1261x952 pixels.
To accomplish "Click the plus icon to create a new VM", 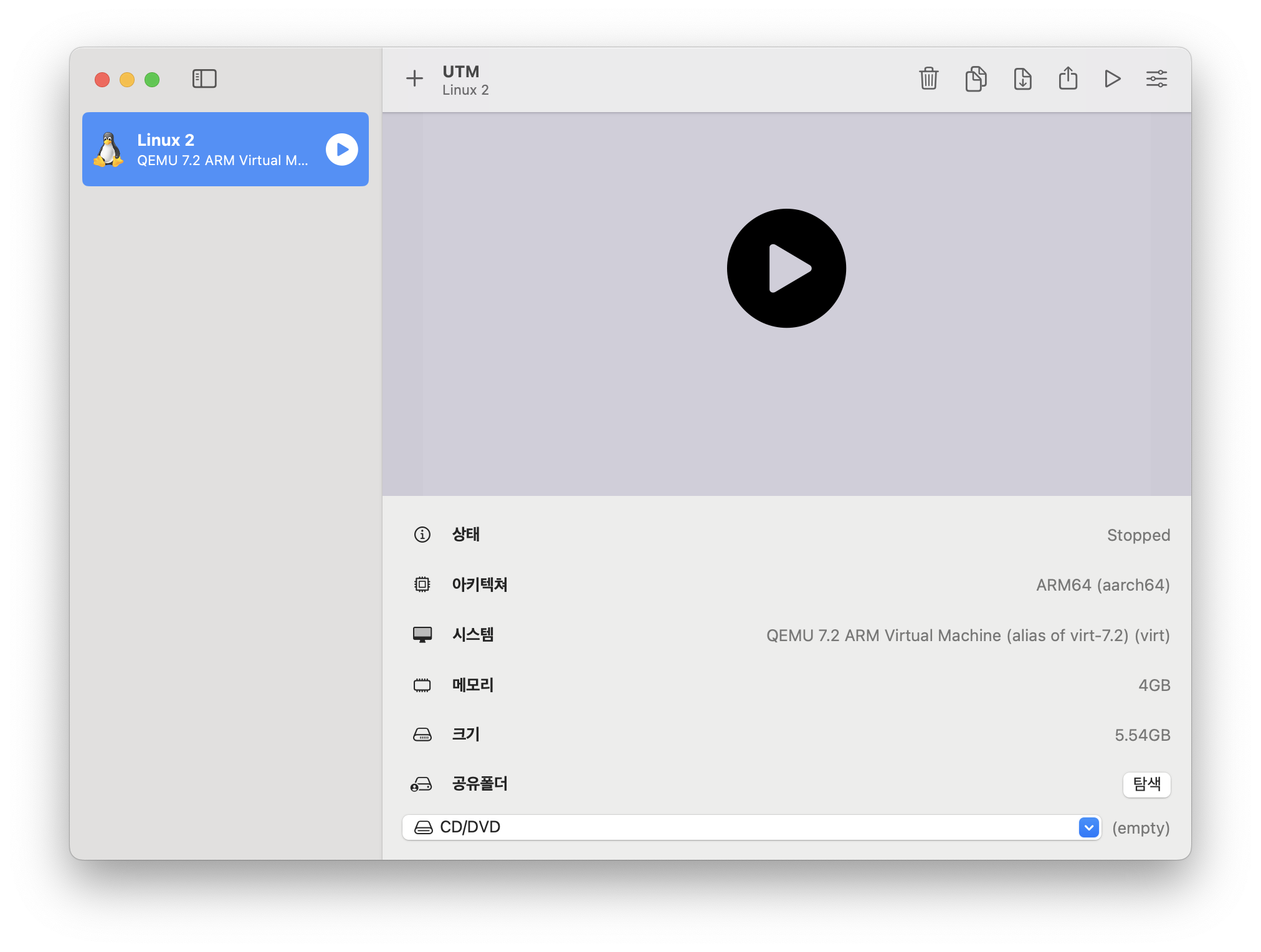I will click(x=414, y=79).
